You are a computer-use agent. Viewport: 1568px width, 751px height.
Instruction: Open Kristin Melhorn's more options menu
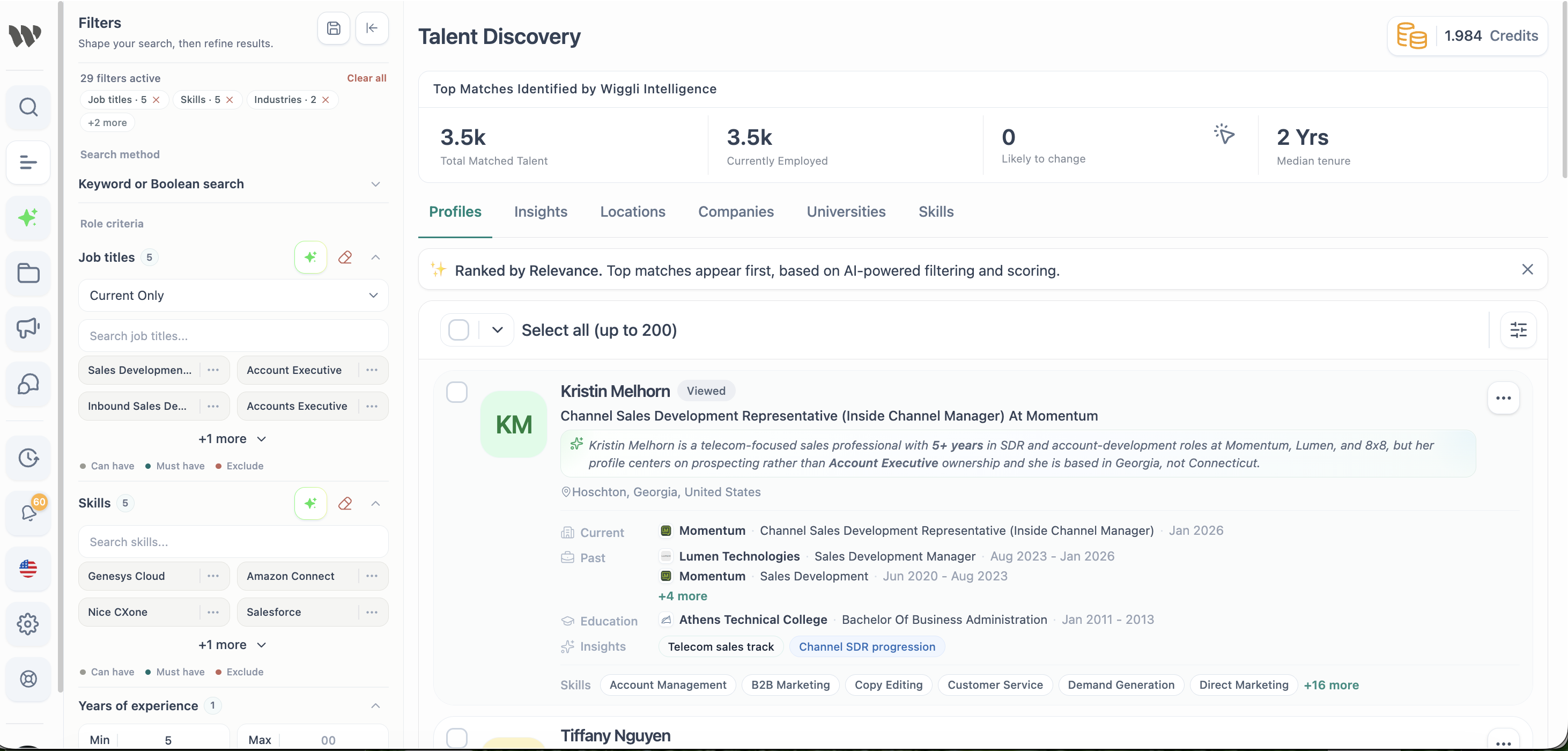point(1503,399)
